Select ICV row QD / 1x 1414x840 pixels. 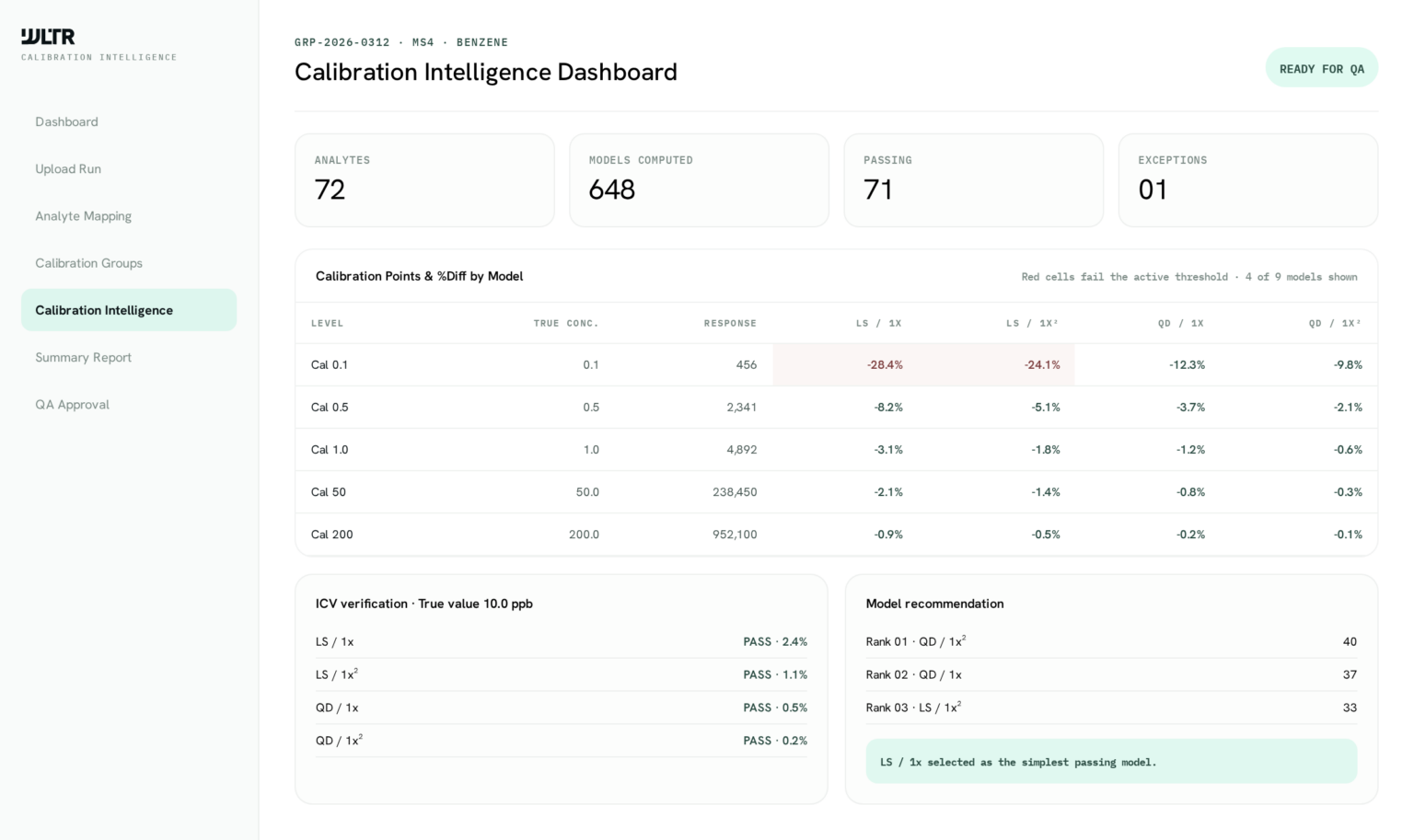(562, 708)
